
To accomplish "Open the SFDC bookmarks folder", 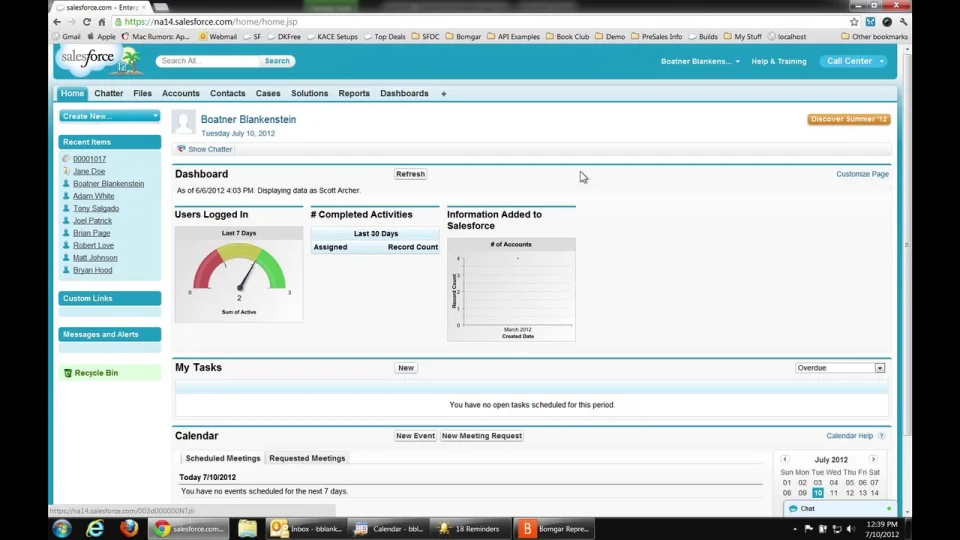I will pos(425,37).
